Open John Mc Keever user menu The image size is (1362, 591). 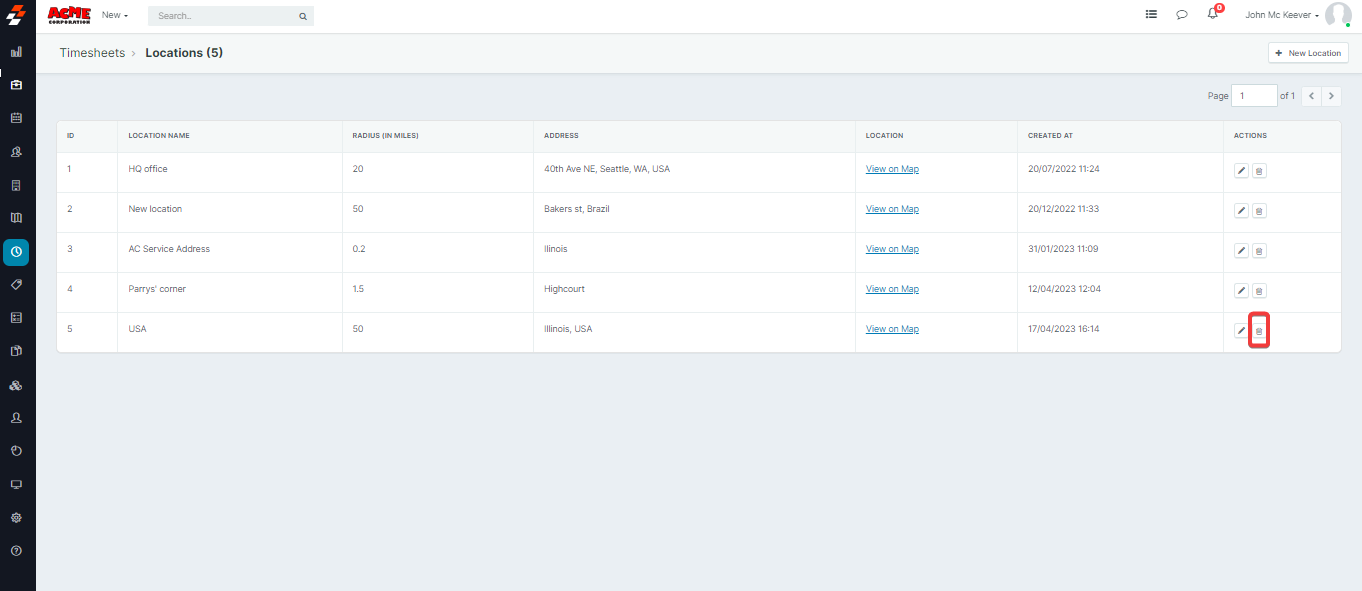[1281, 15]
